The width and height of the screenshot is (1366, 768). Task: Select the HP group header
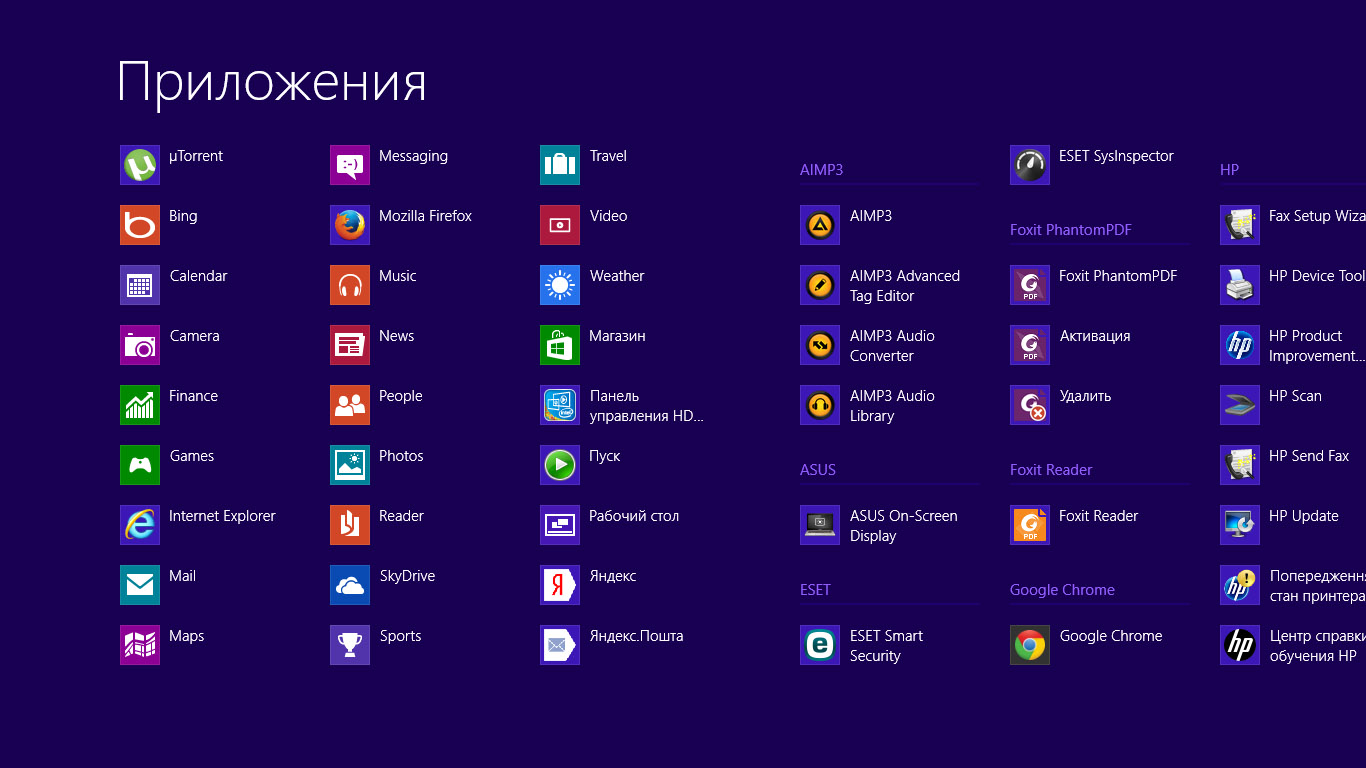click(x=1230, y=170)
